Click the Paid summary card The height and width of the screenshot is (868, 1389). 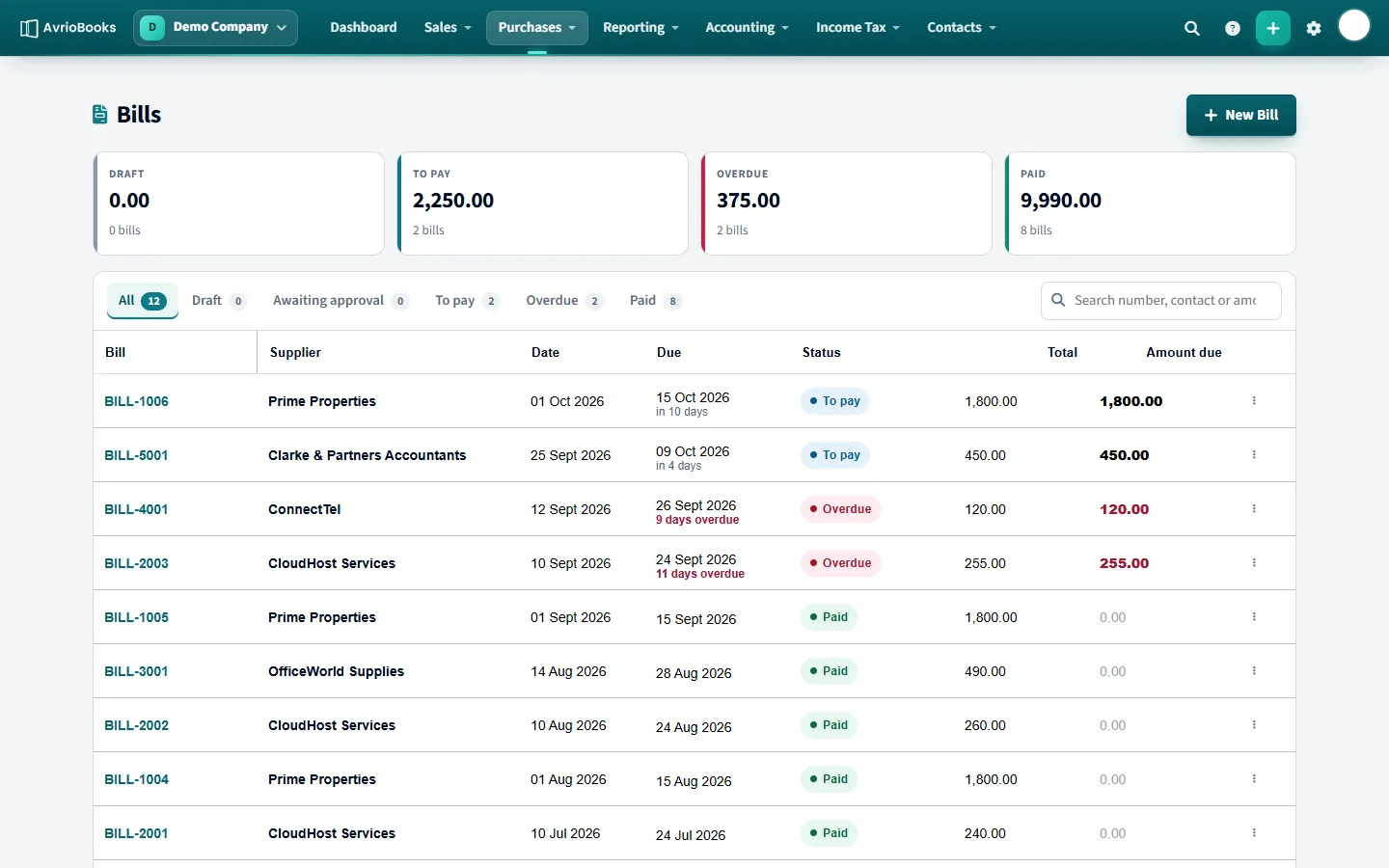pyautogui.click(x=1151, y=203)
